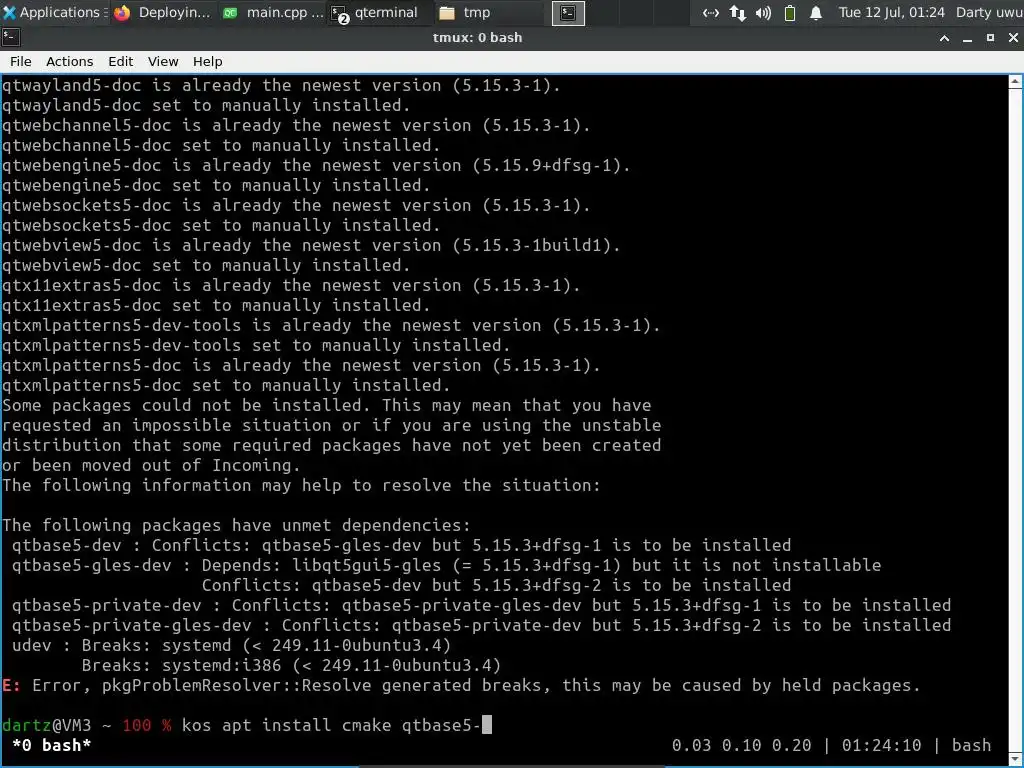Click the 'qtwebengine5-doc is already the newest version' line
This screenshot has width=1024, height=768.
(x=316, y=165)
